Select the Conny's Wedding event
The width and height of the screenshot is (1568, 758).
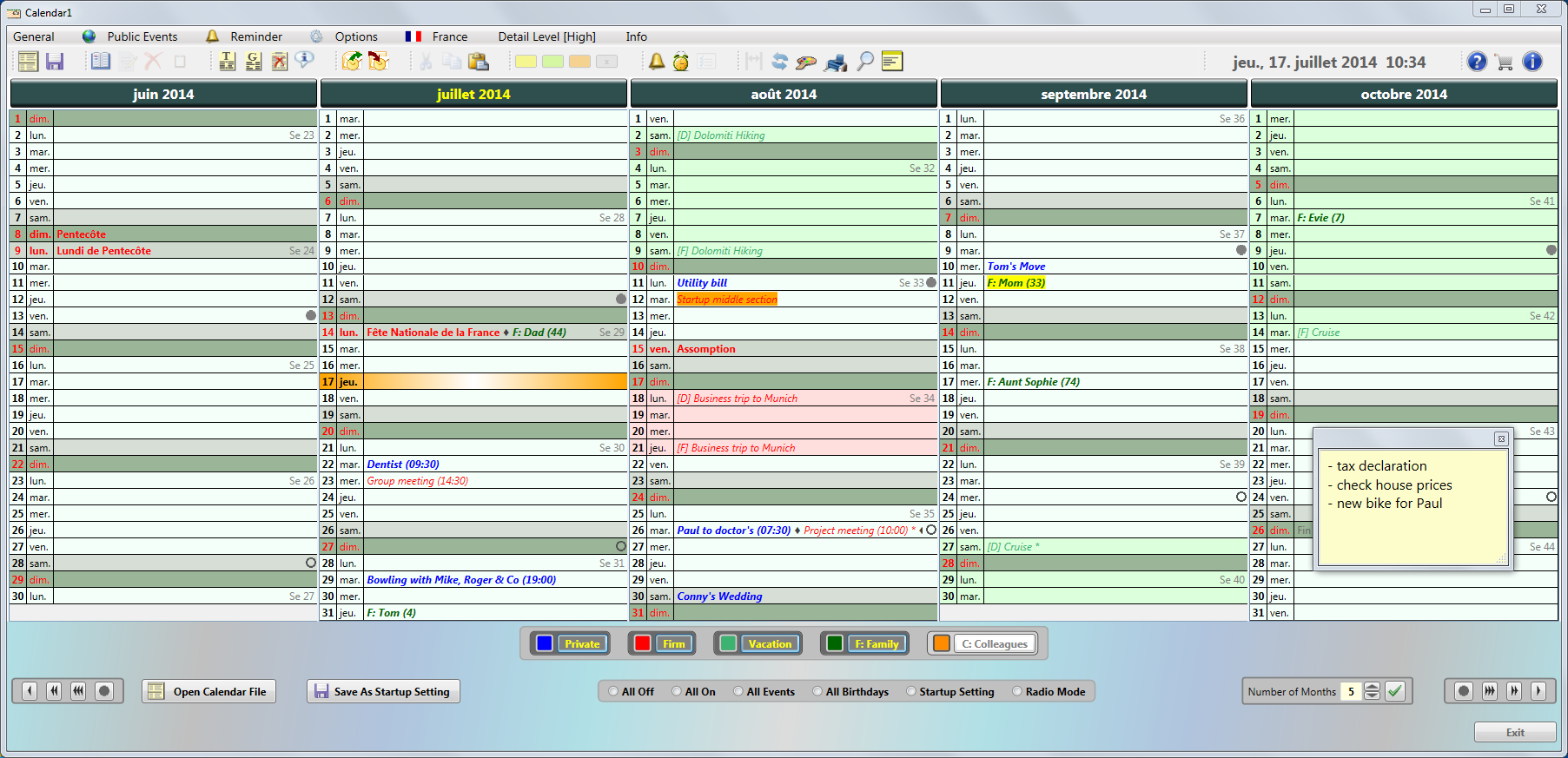coord(719,597)
